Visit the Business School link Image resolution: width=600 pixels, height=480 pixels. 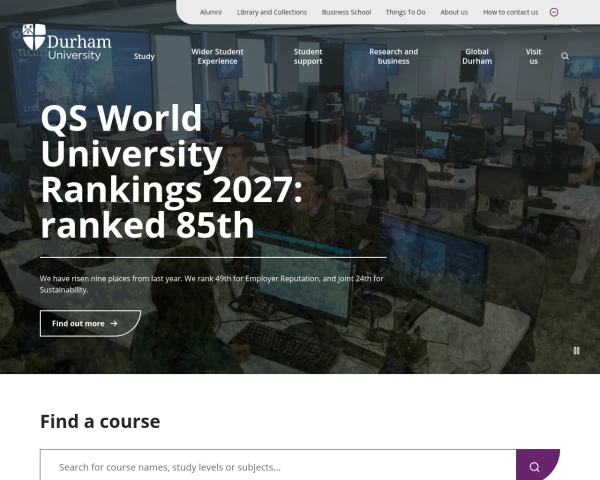(x=346, y=12)
